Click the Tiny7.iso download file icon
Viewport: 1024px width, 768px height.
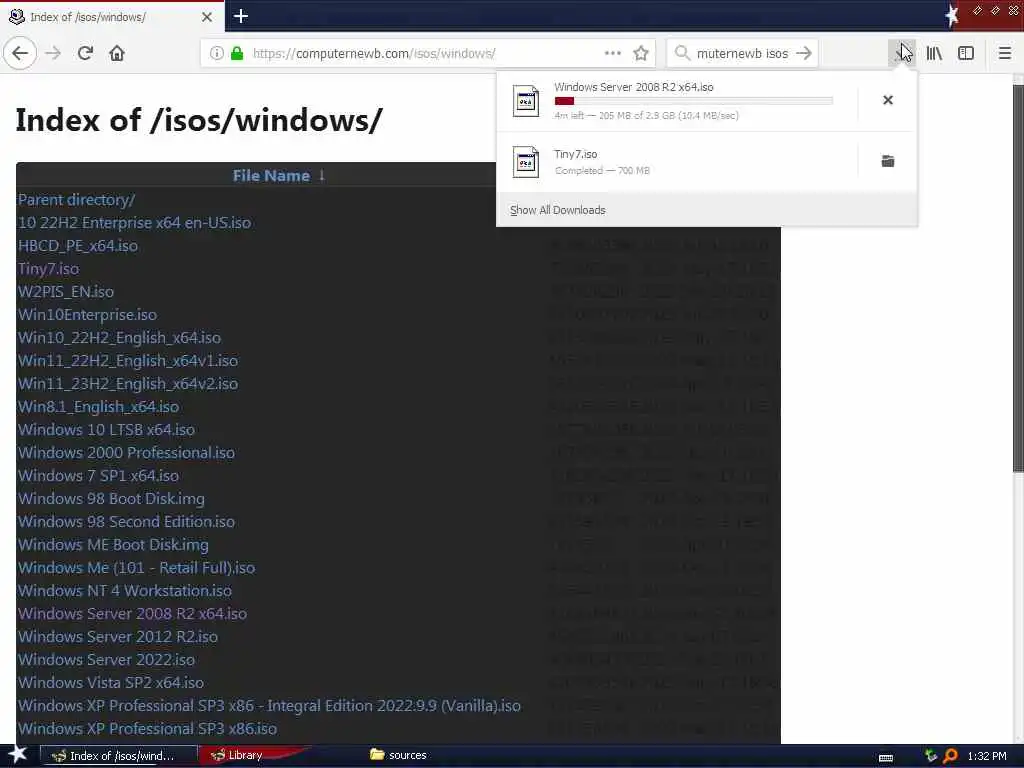526,162
